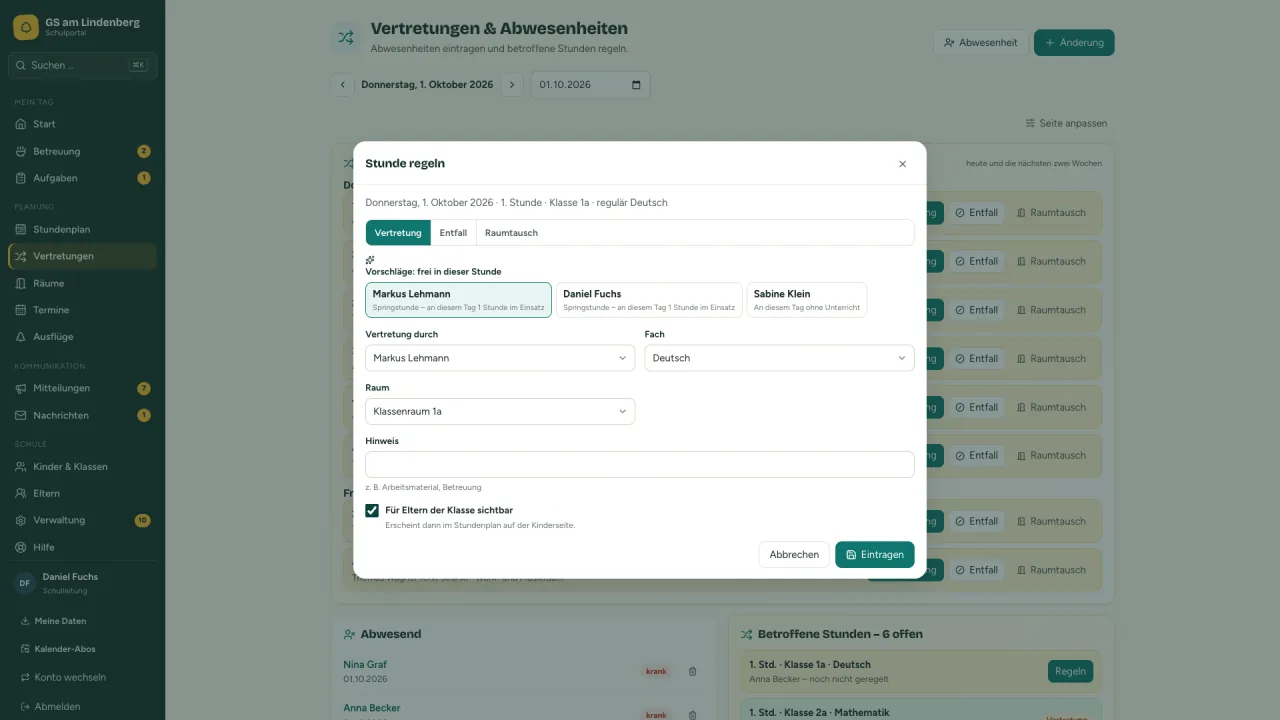This screenshot has height=720, width=1280.
Task: Open the Vertretung durch dropdown
Action: 500,358
